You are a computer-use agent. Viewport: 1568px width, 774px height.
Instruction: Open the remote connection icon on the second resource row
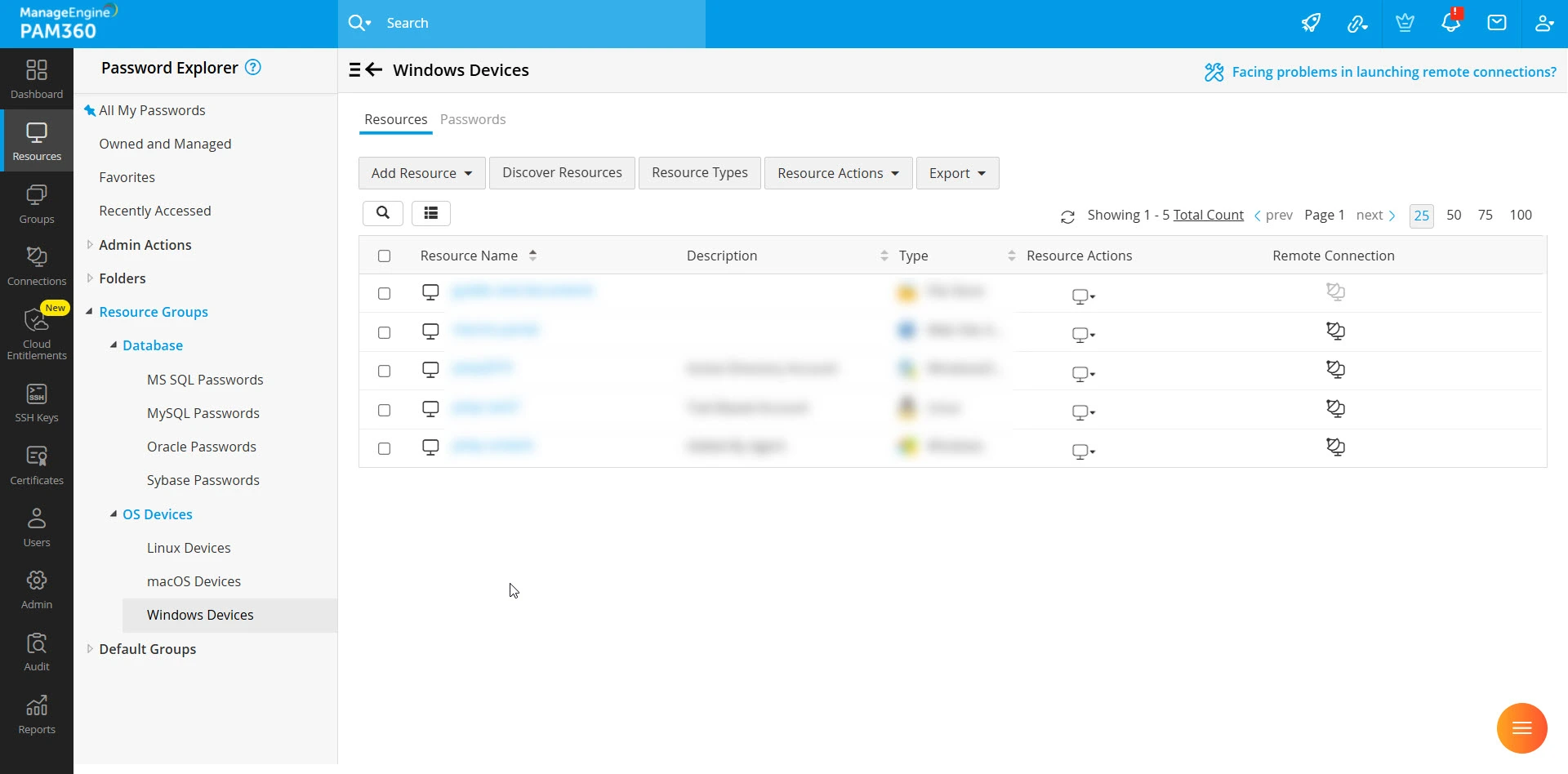(1336, 331)
